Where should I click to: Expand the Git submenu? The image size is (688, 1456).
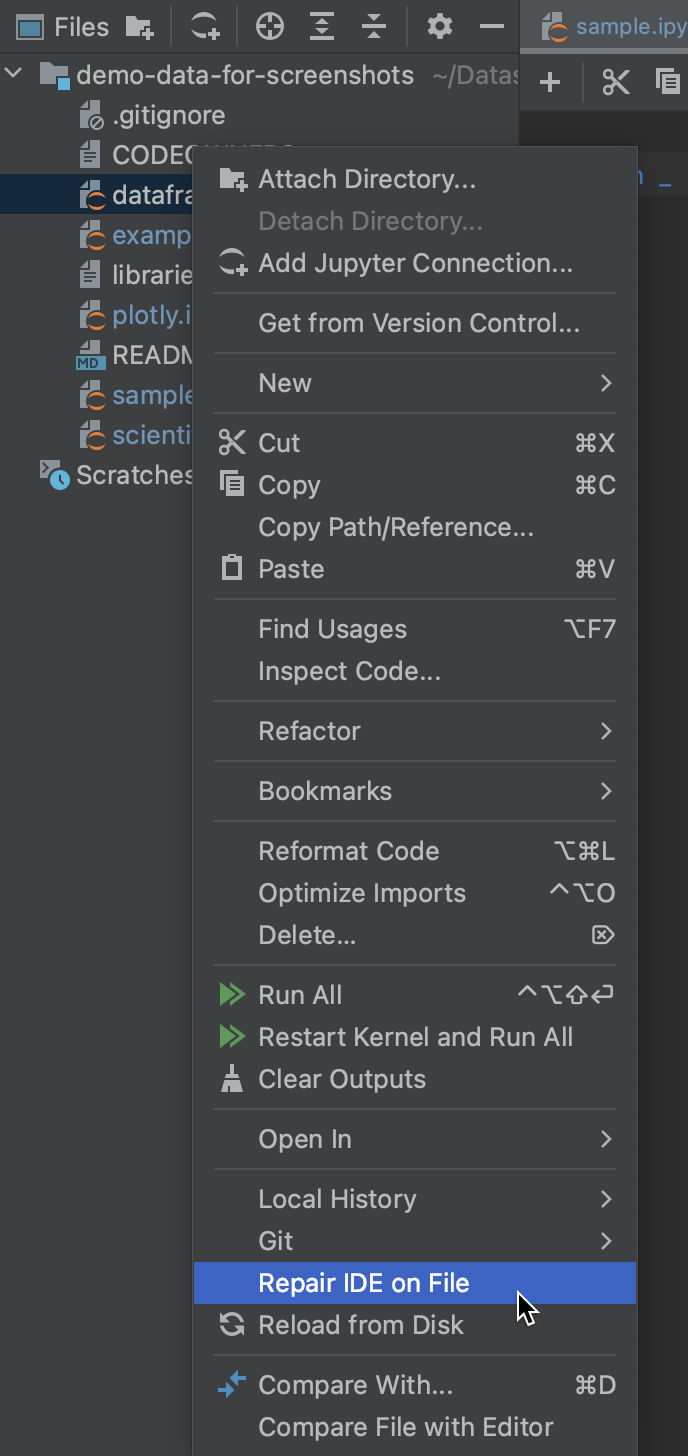coord(415,1241)
